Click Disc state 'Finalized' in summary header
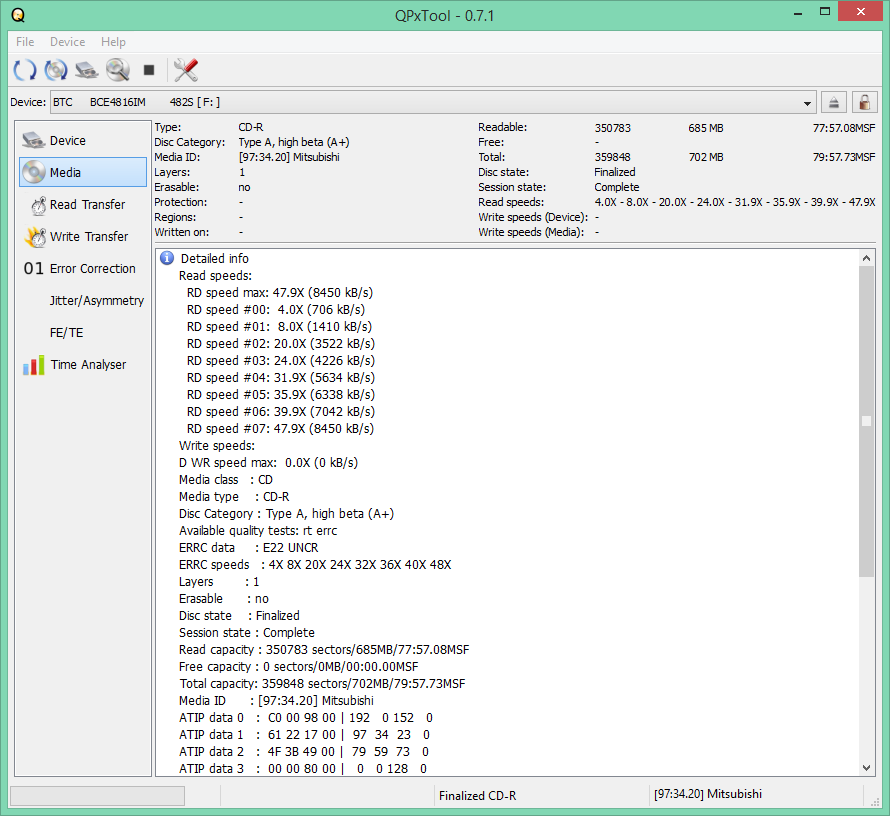890x816 pixels. (615, 172)
